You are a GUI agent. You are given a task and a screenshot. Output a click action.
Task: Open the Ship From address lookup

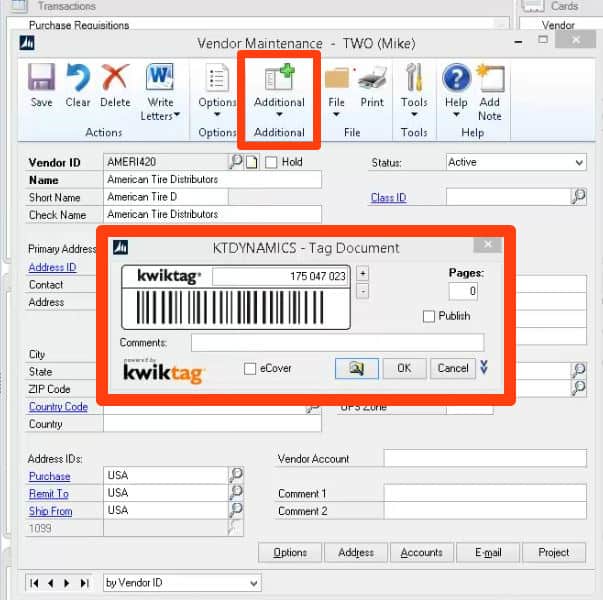(236, 510)
